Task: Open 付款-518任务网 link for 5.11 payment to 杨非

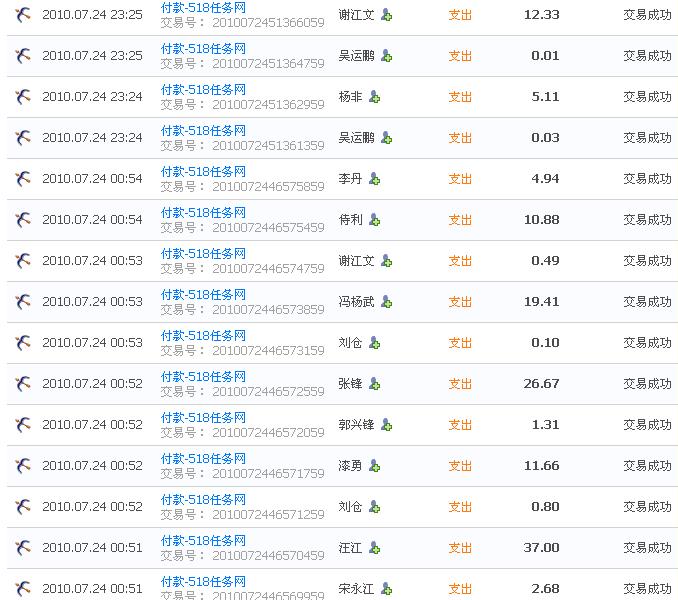Action: point(203,90)
